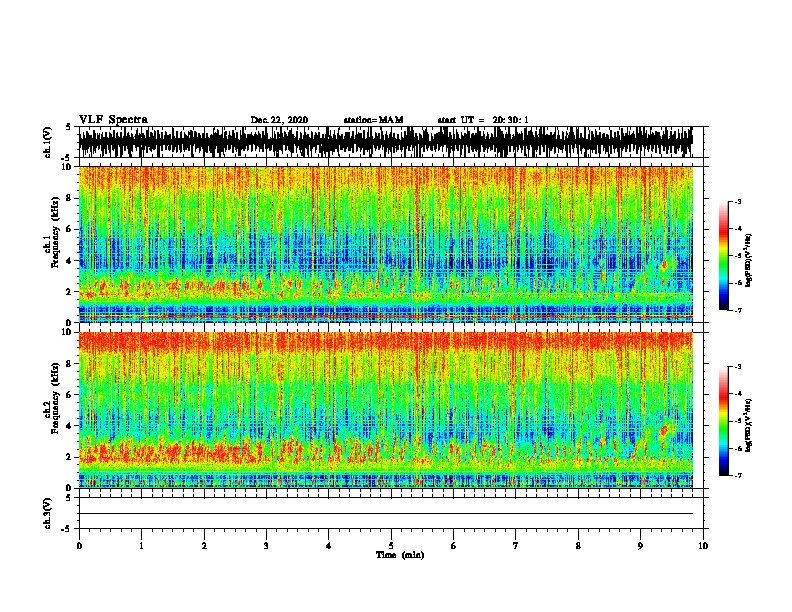Click the "ch.1(V)" axis label
The width and height of the screenshot is (792, 612).
pyautogui.click(x=48, y=142)
